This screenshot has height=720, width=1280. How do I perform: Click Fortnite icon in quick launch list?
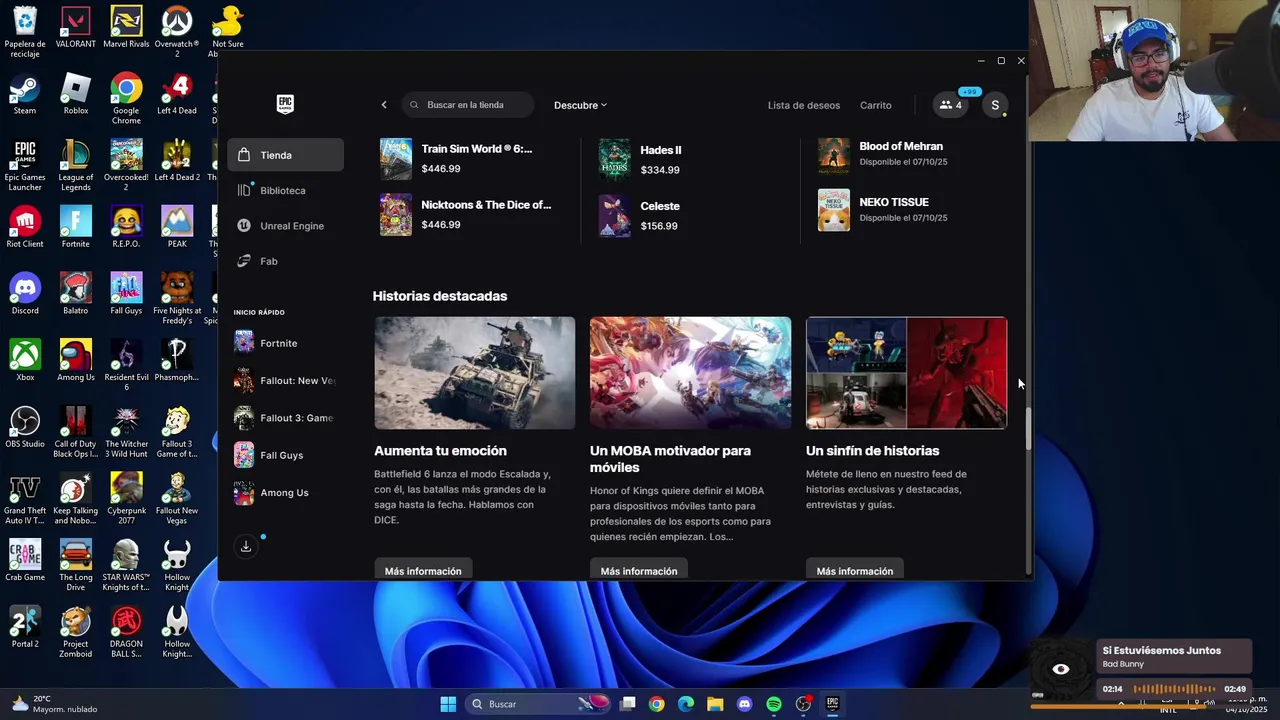tap(244, 343)
